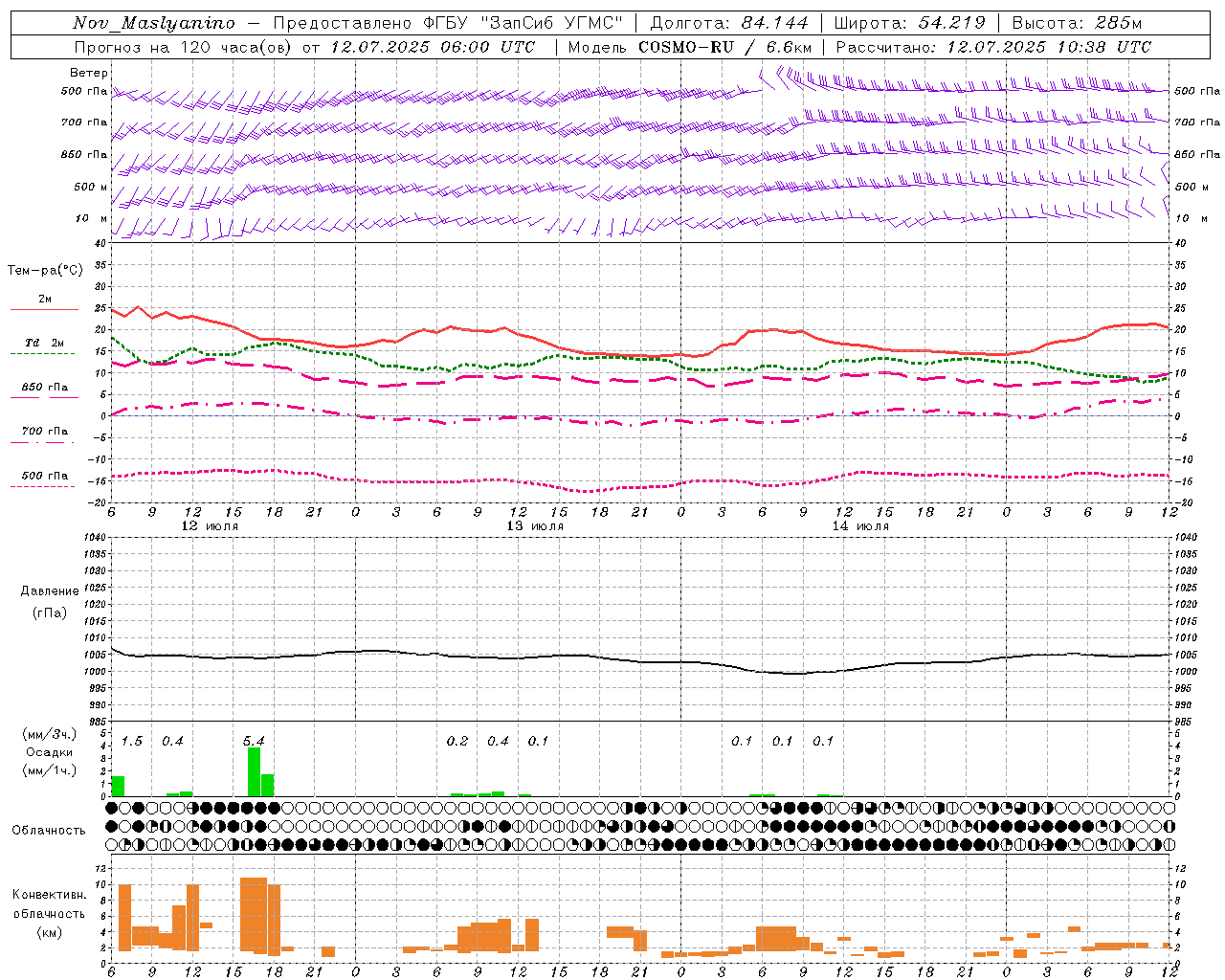The height and width of the screenshot is (980, 1225).
Task: Click the latitude value Широта: 54.219
Action: pos(910,23)
